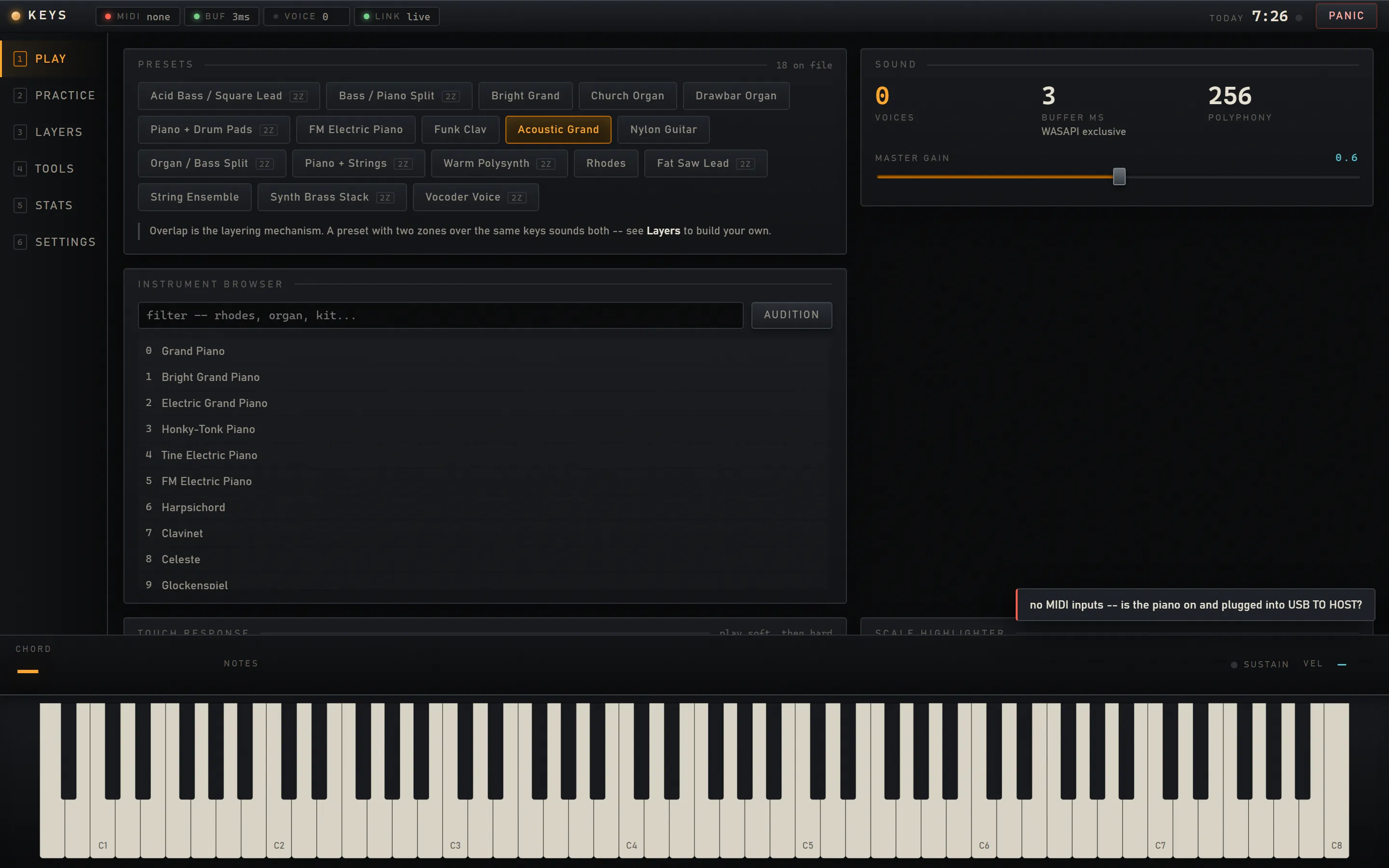Select Grand Piano in the instrument browser
This screenshot has width=1389, height=868.
pos(485,351)
